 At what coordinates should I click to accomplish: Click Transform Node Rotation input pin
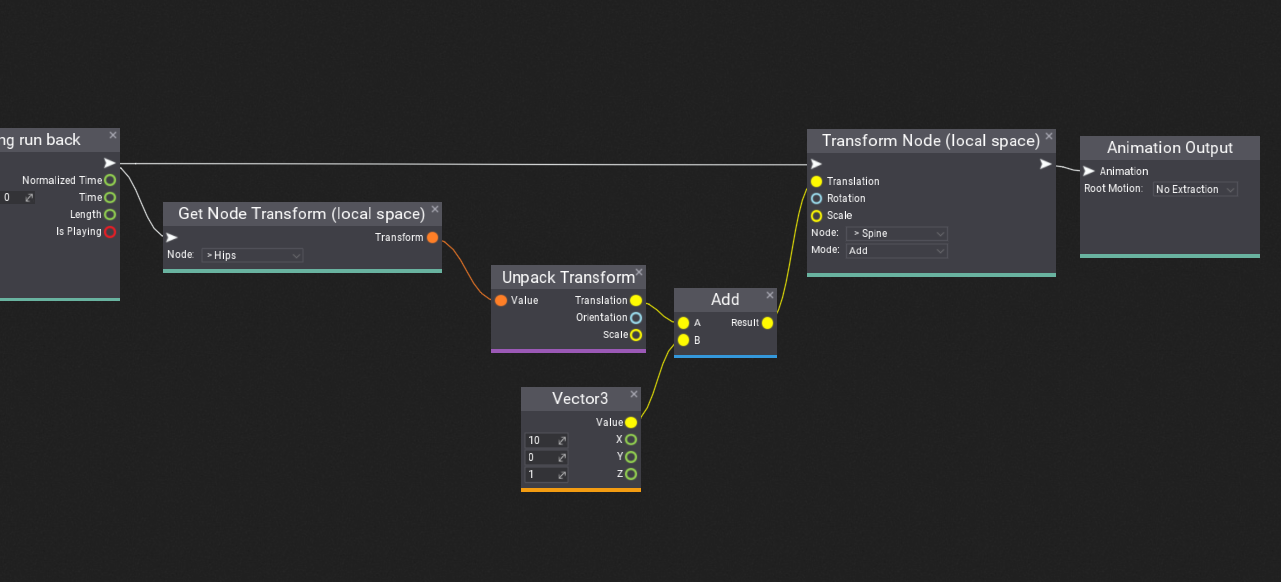click(816, 198)
